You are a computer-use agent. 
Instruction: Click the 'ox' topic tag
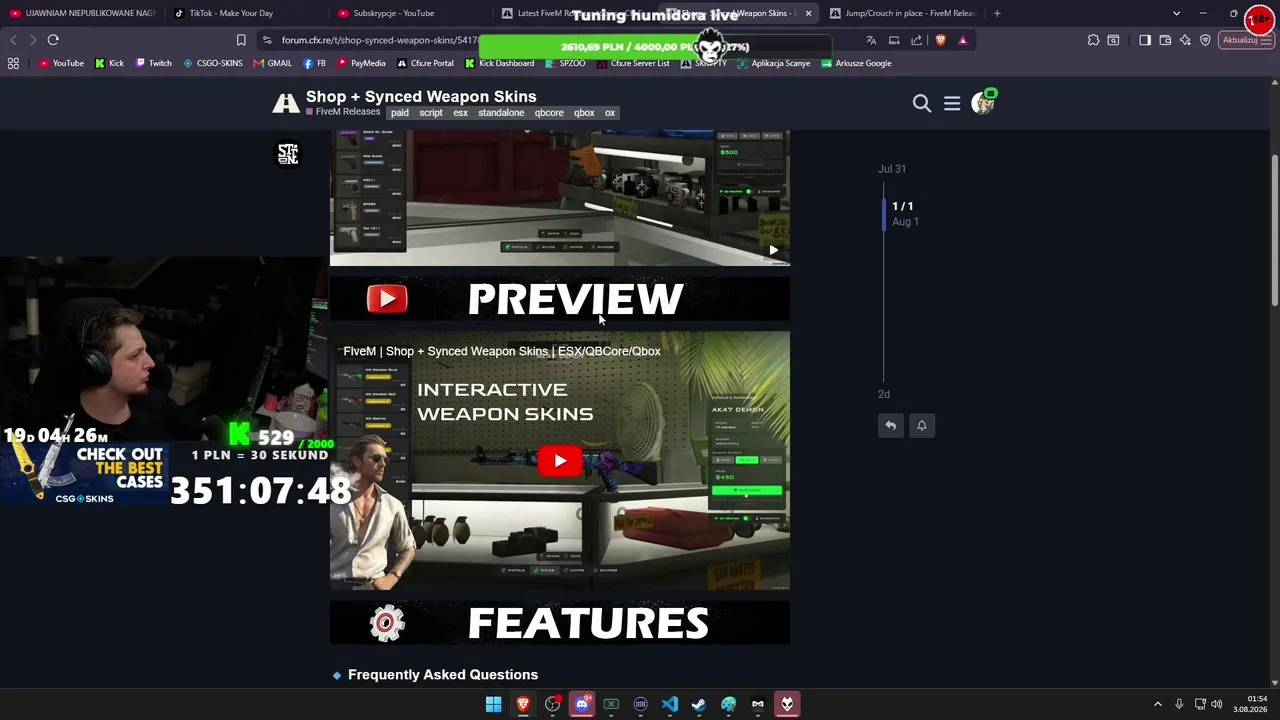click(610, 113)
